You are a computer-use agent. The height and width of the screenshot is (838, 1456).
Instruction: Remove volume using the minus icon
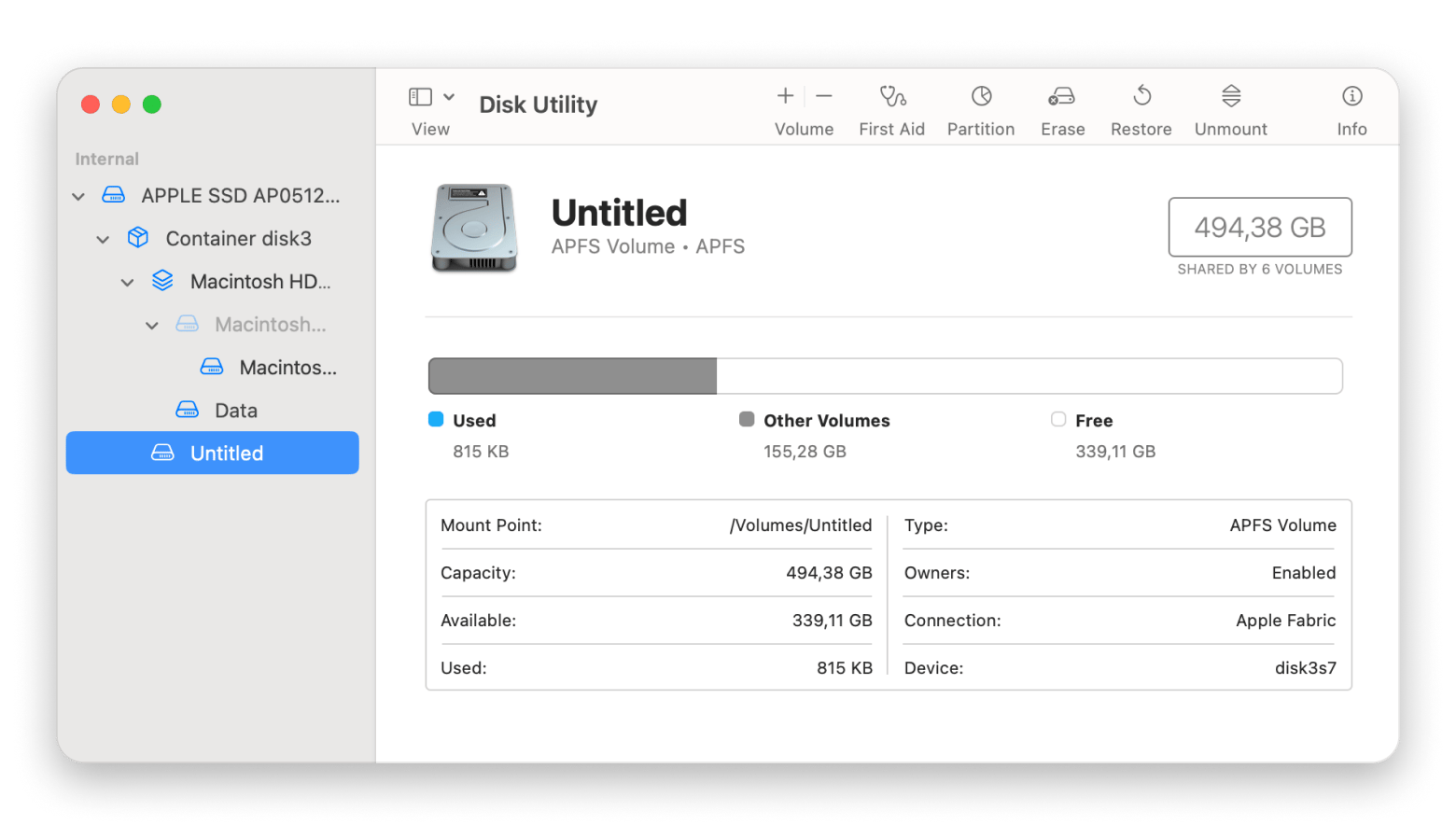(824, 96)
